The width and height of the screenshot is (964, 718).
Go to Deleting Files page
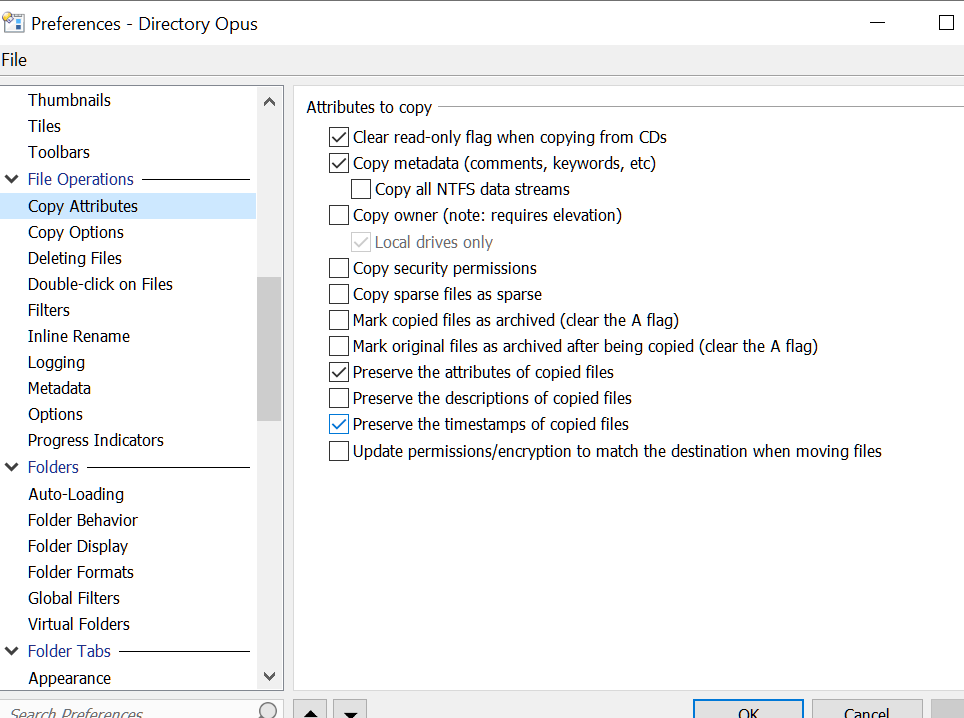coord(75,258)
